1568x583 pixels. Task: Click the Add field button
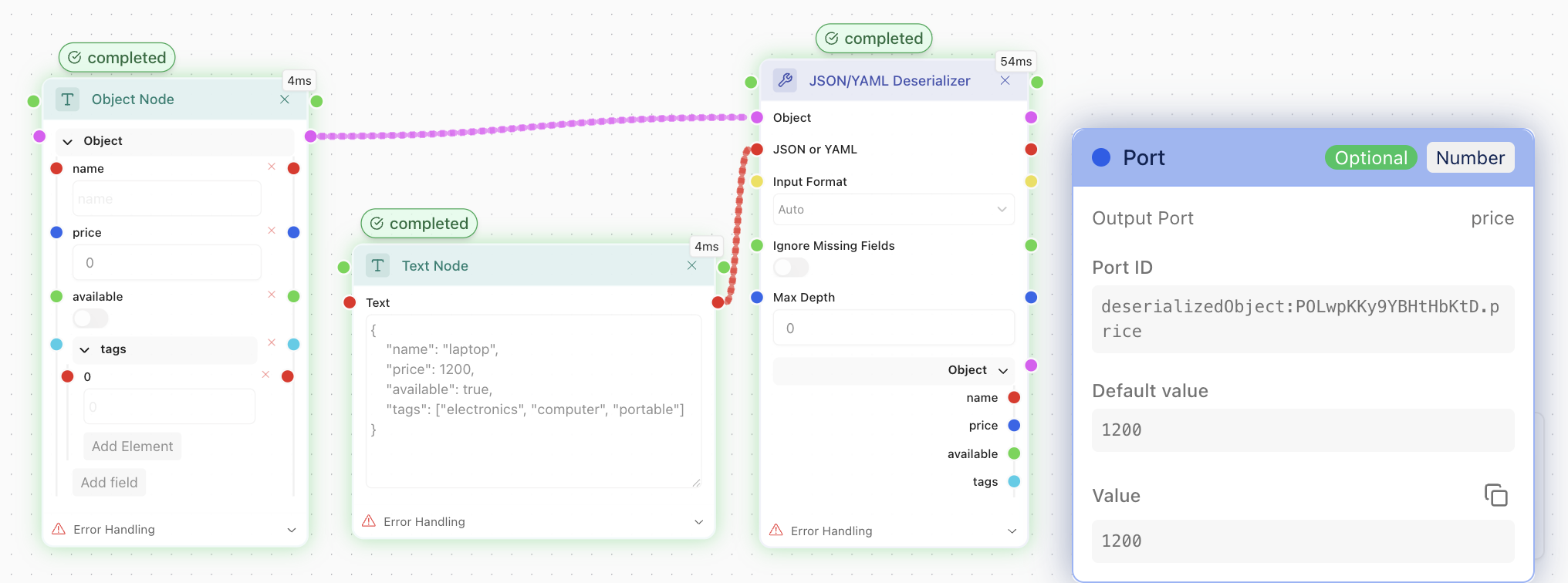(109, 483)
